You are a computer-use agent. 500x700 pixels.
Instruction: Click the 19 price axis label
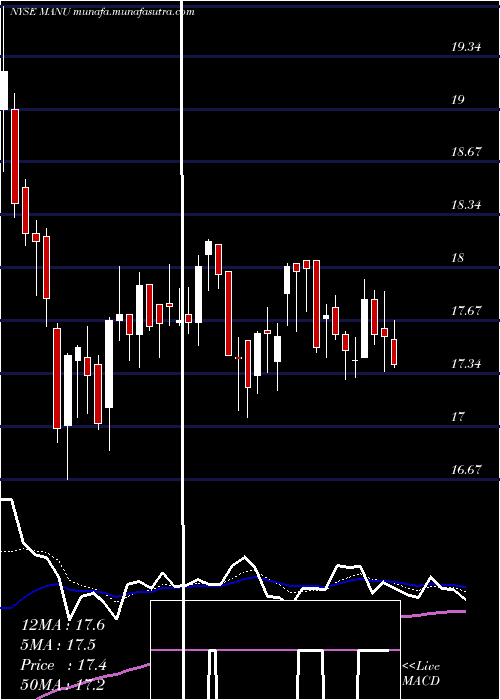click(458, 99)
